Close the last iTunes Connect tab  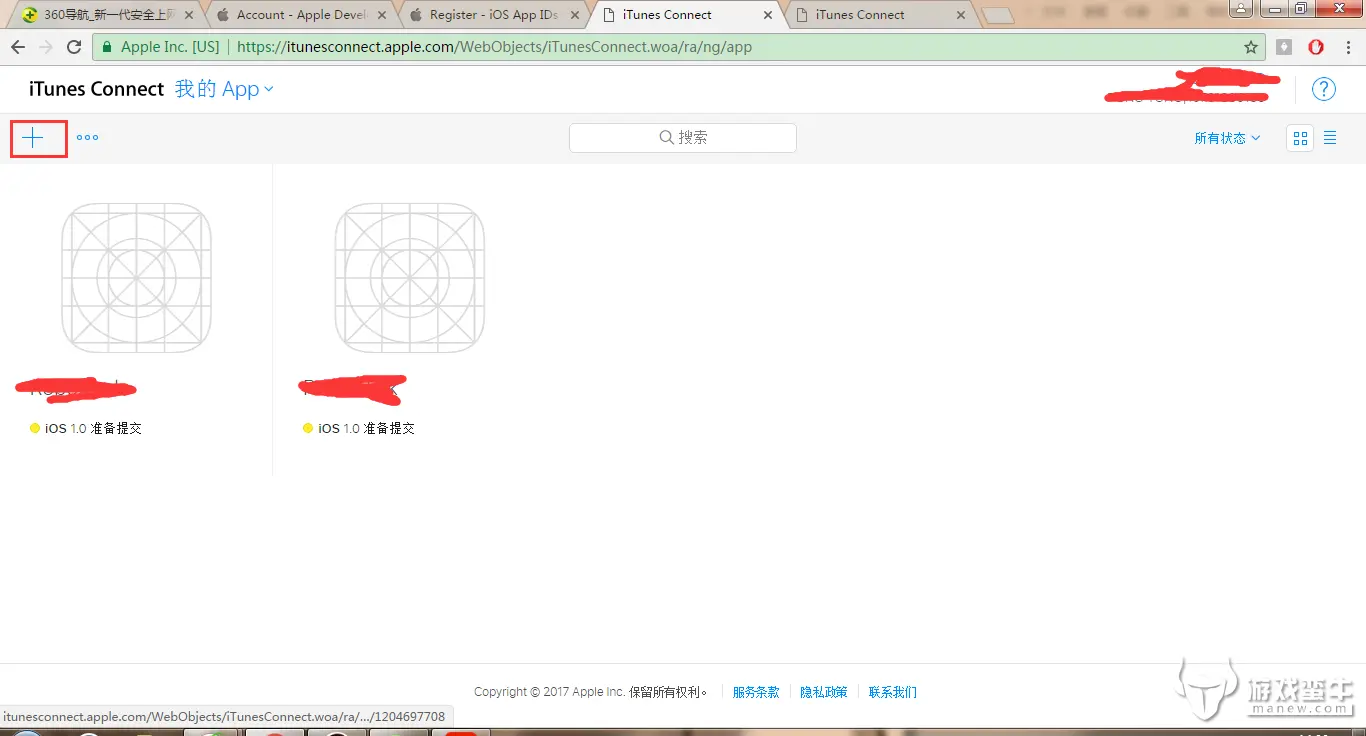[961, 15]
